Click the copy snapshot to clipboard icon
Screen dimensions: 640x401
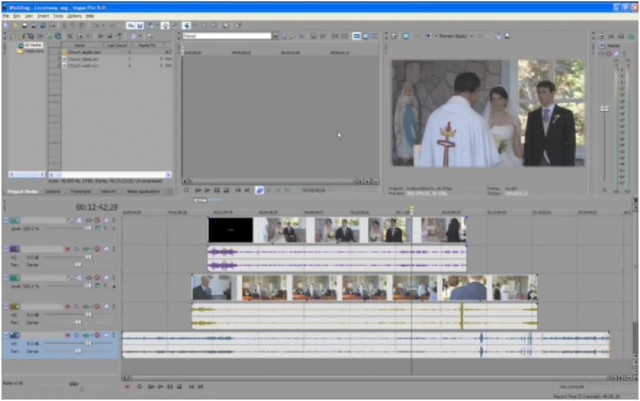(x=498, y=36)
